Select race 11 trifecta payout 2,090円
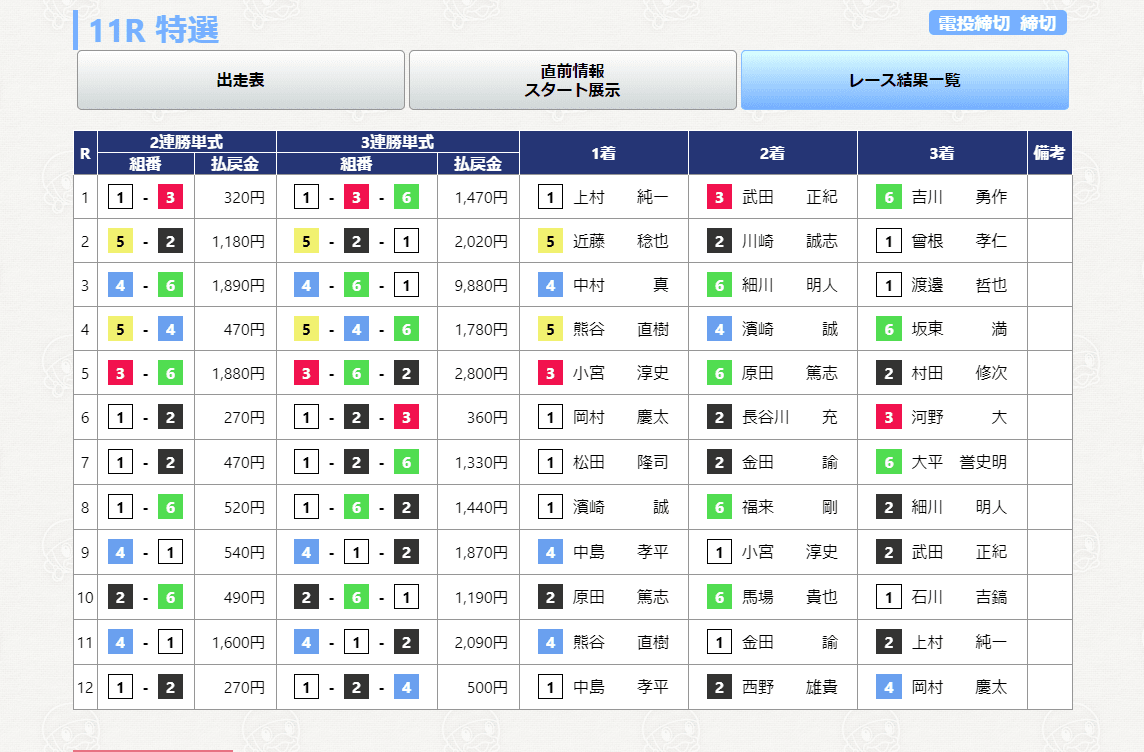This screenshot has width=1144, height=752. (x=481, y=643)
